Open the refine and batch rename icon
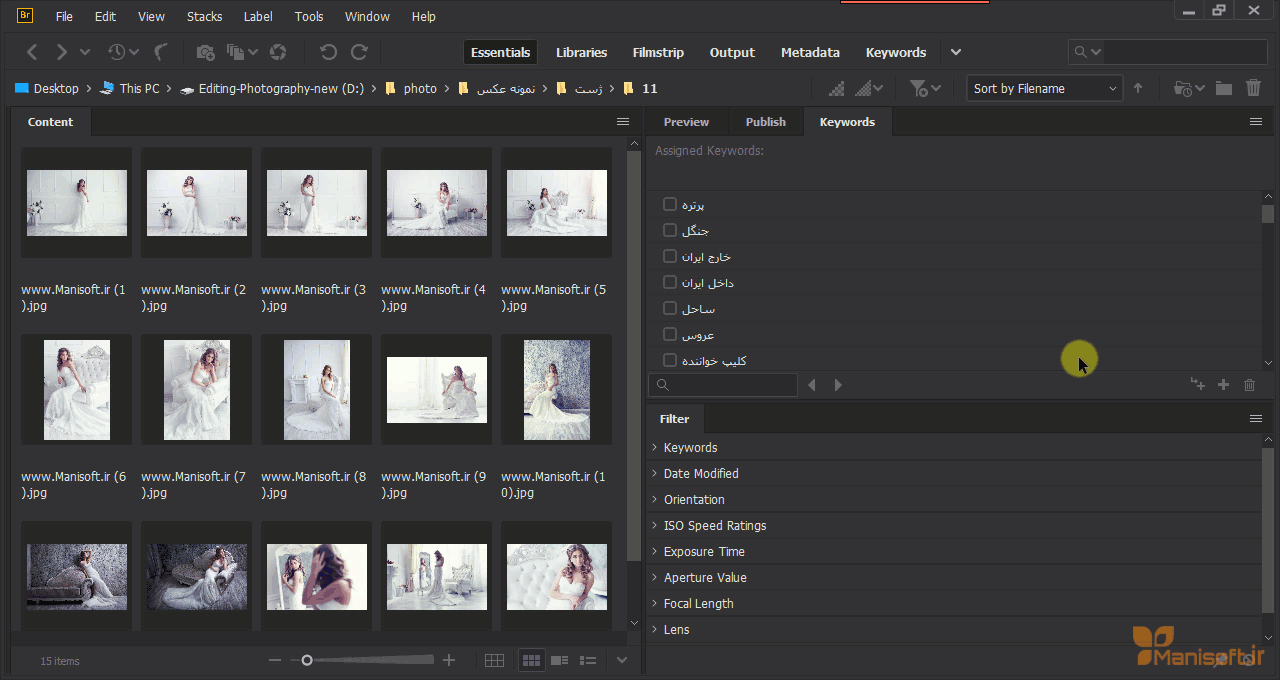This screenshot has height=680, width=1280. point(236,52)
